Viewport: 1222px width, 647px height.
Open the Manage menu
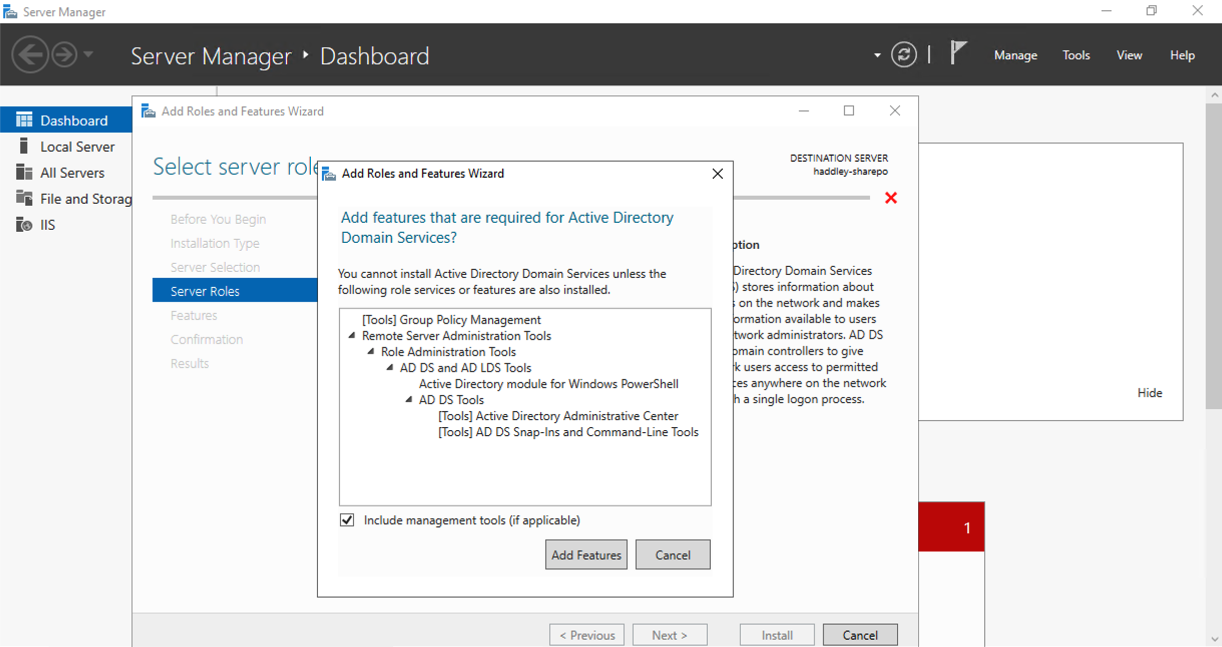1015,55
